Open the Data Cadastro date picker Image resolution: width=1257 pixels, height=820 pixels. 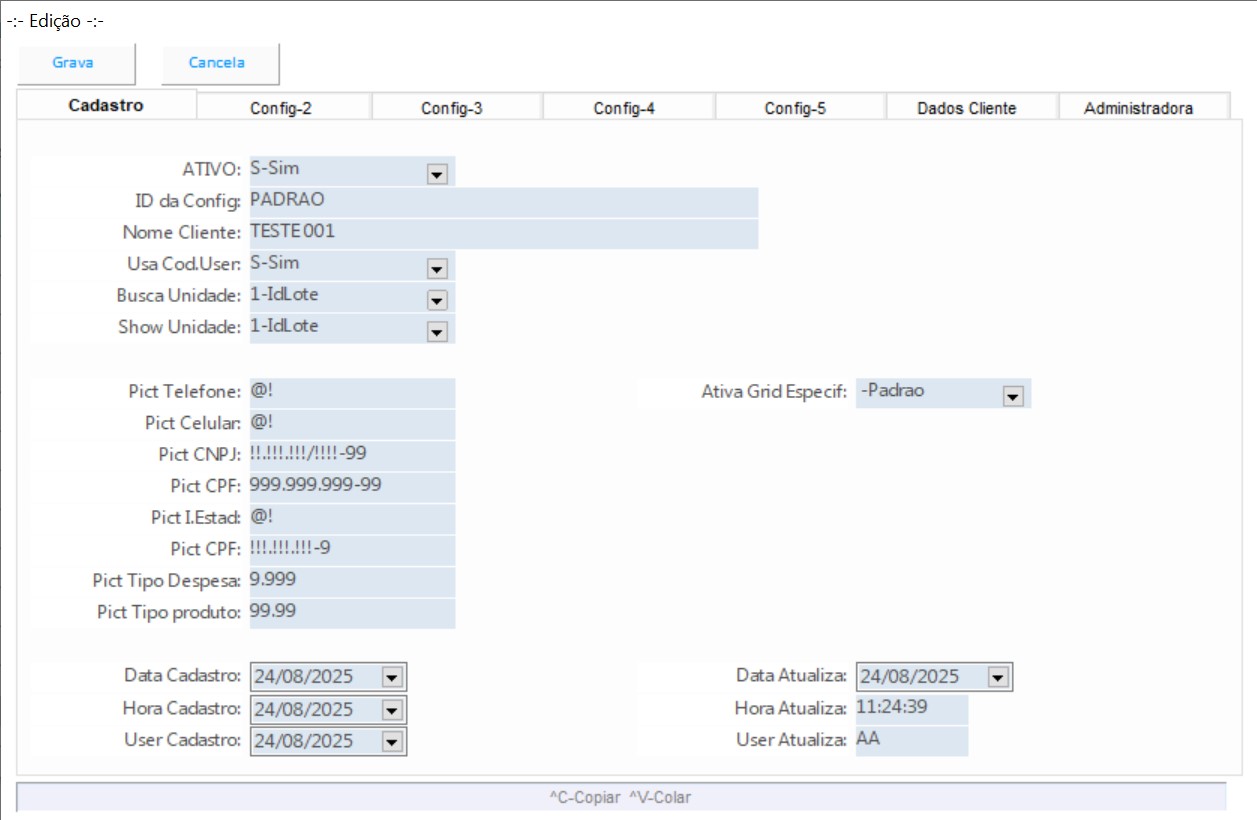pos(391,678)
